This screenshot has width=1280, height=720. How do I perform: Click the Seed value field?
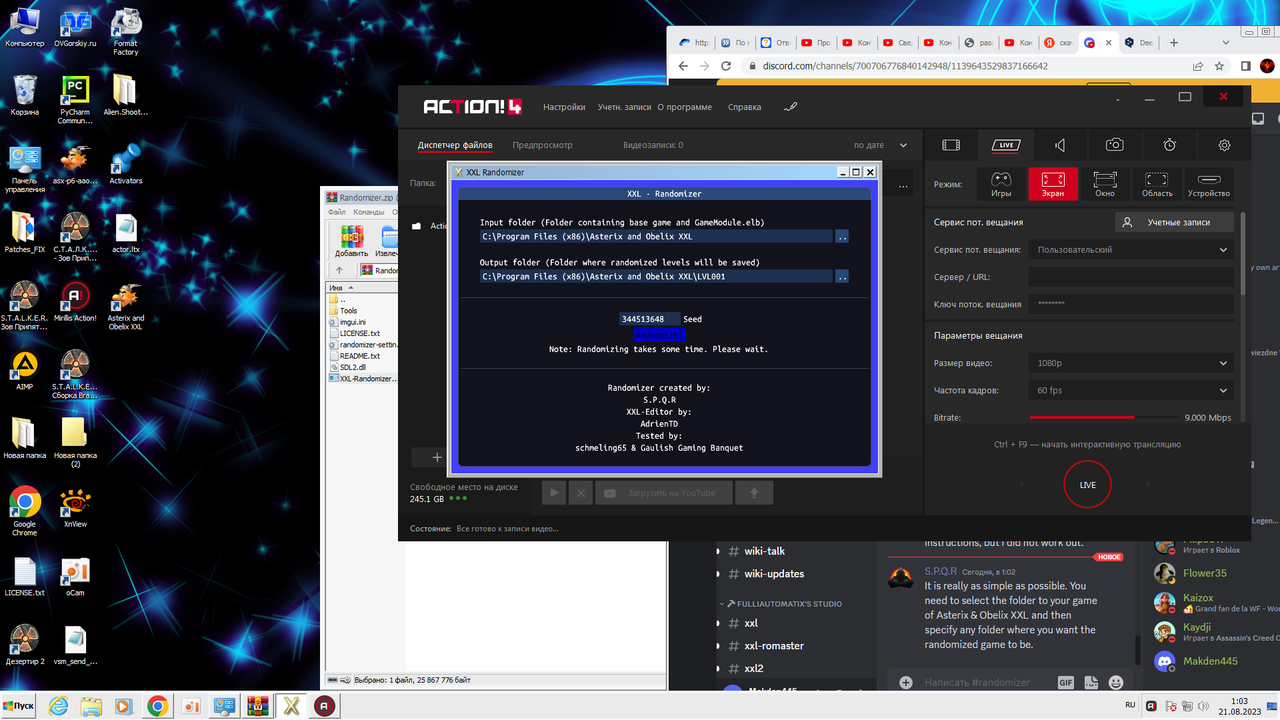[x=649, y=319]
